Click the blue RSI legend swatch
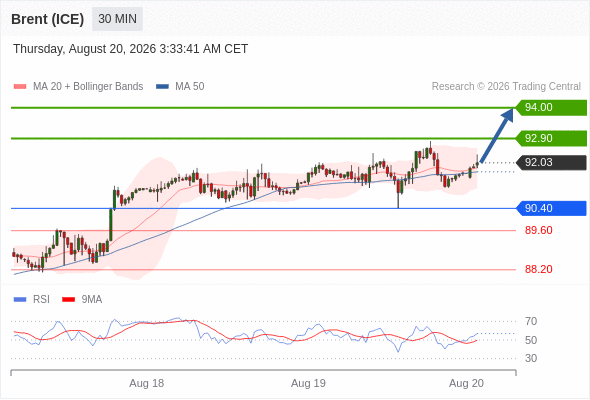Image resolution: width=590 pixels, height=400 pixels. pyautogui.click(x=20, y=300)
